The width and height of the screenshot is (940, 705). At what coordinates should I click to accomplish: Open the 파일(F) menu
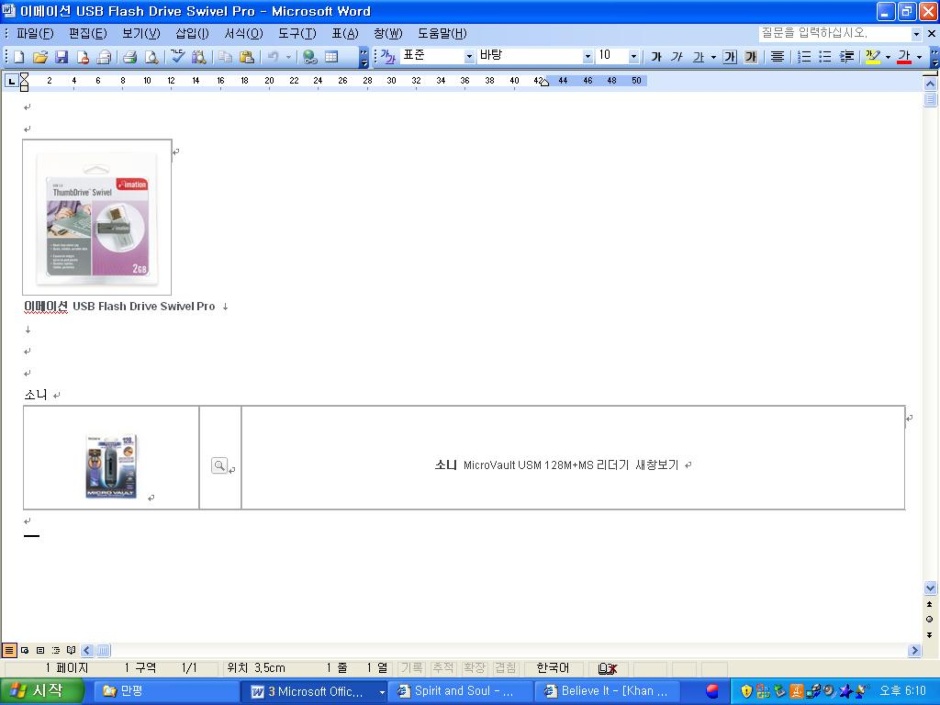pyautogui.click(x=35, y=34)
